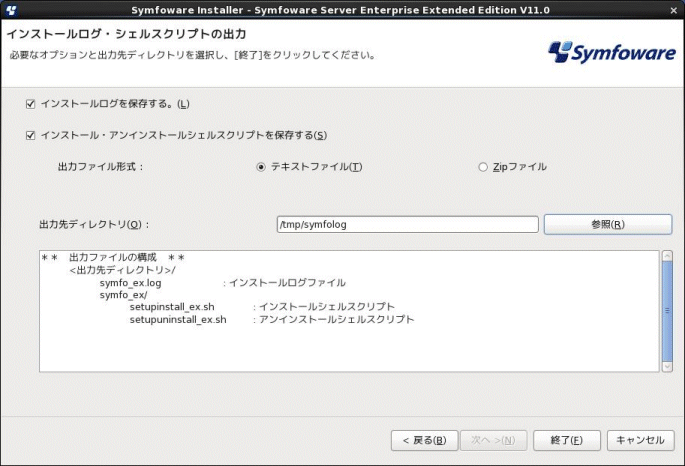The image size is (685, 466).
Task: Click the 戻る(B) back button
Action: pos(424,440)
